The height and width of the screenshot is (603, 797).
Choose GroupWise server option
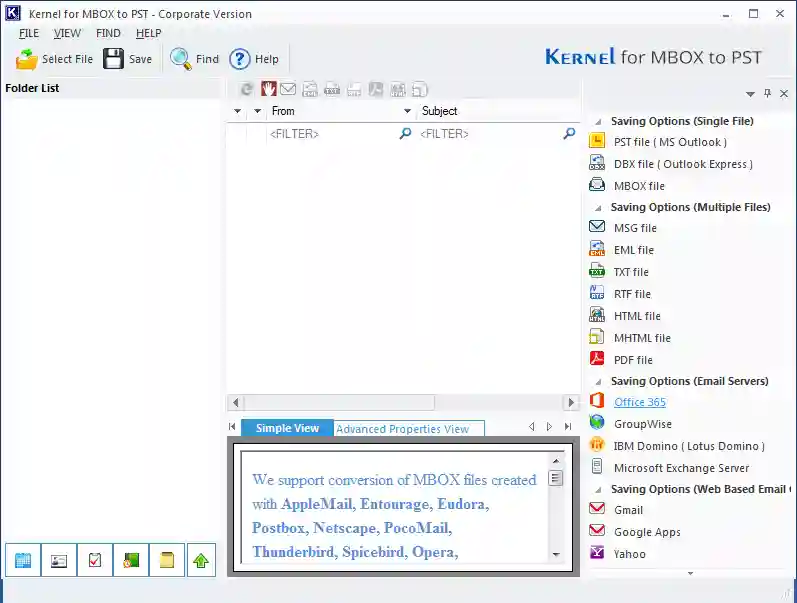[x=643, y=424]
